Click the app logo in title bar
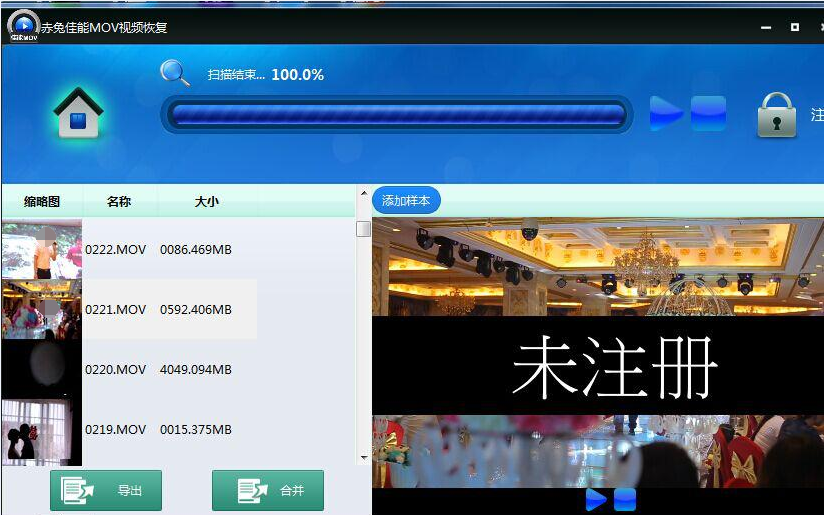 (x=24, y=26)
